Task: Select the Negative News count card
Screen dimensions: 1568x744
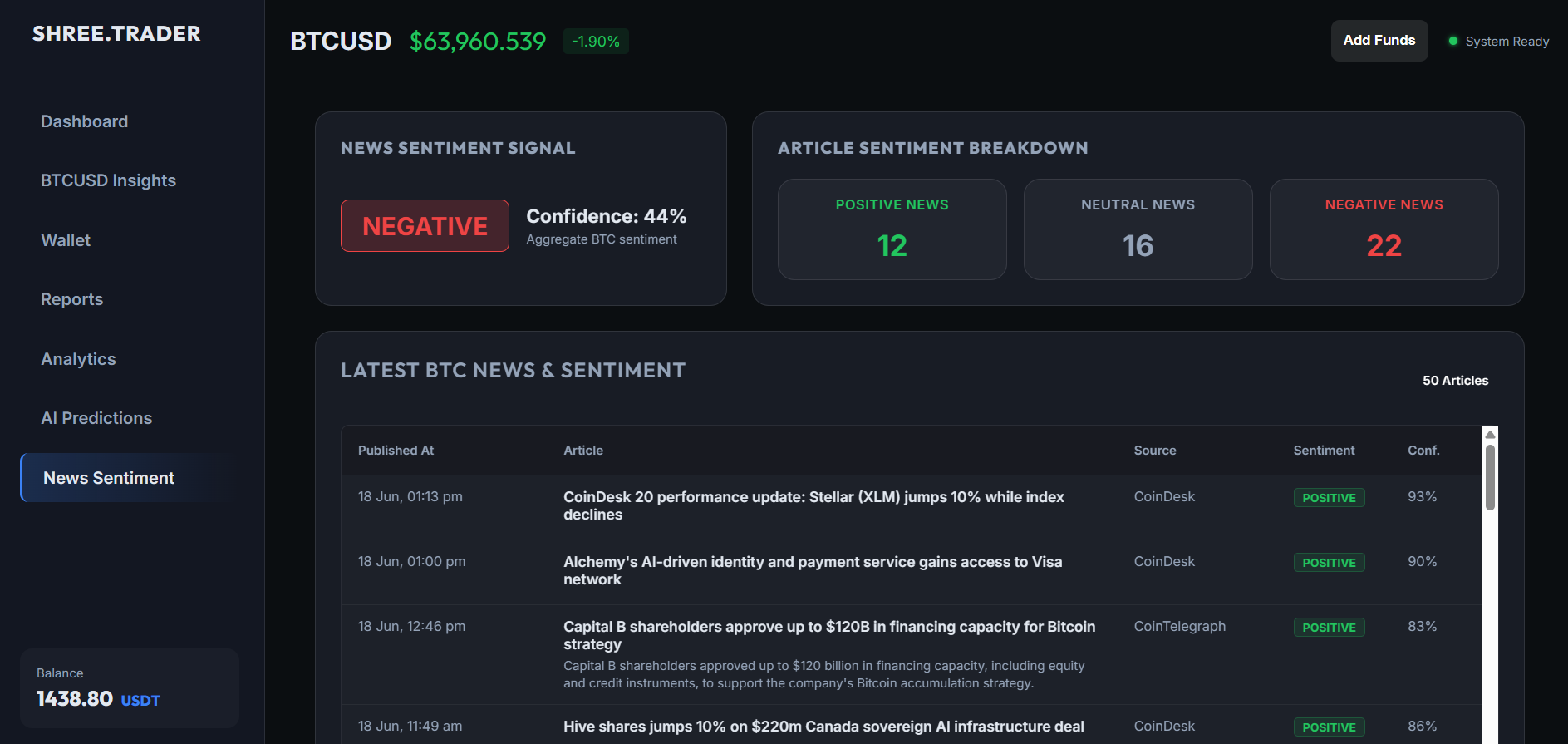Action: [x=1384, y=229]
